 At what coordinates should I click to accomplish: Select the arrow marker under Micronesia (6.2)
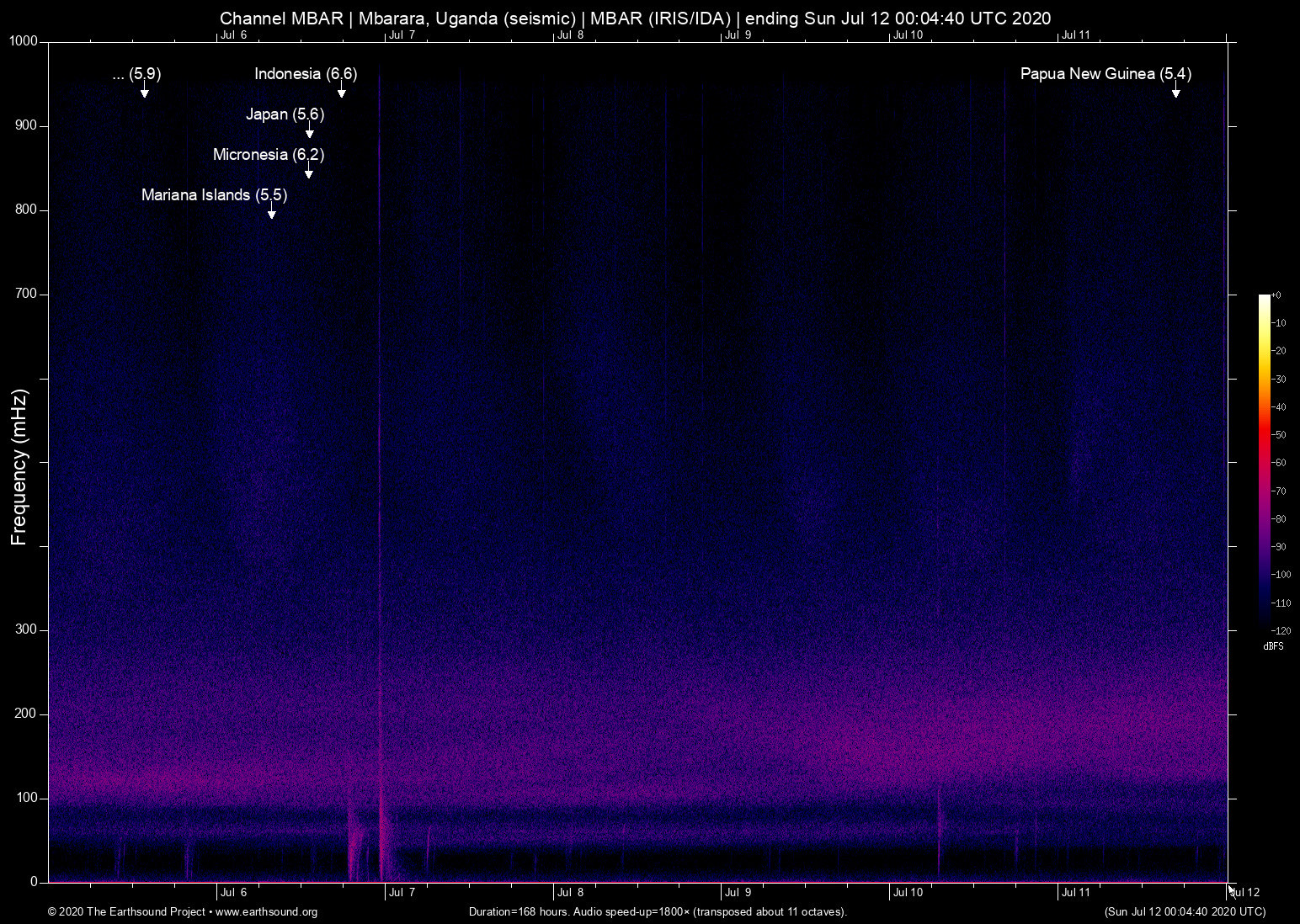pyautogui.click(x=309, y=172)
